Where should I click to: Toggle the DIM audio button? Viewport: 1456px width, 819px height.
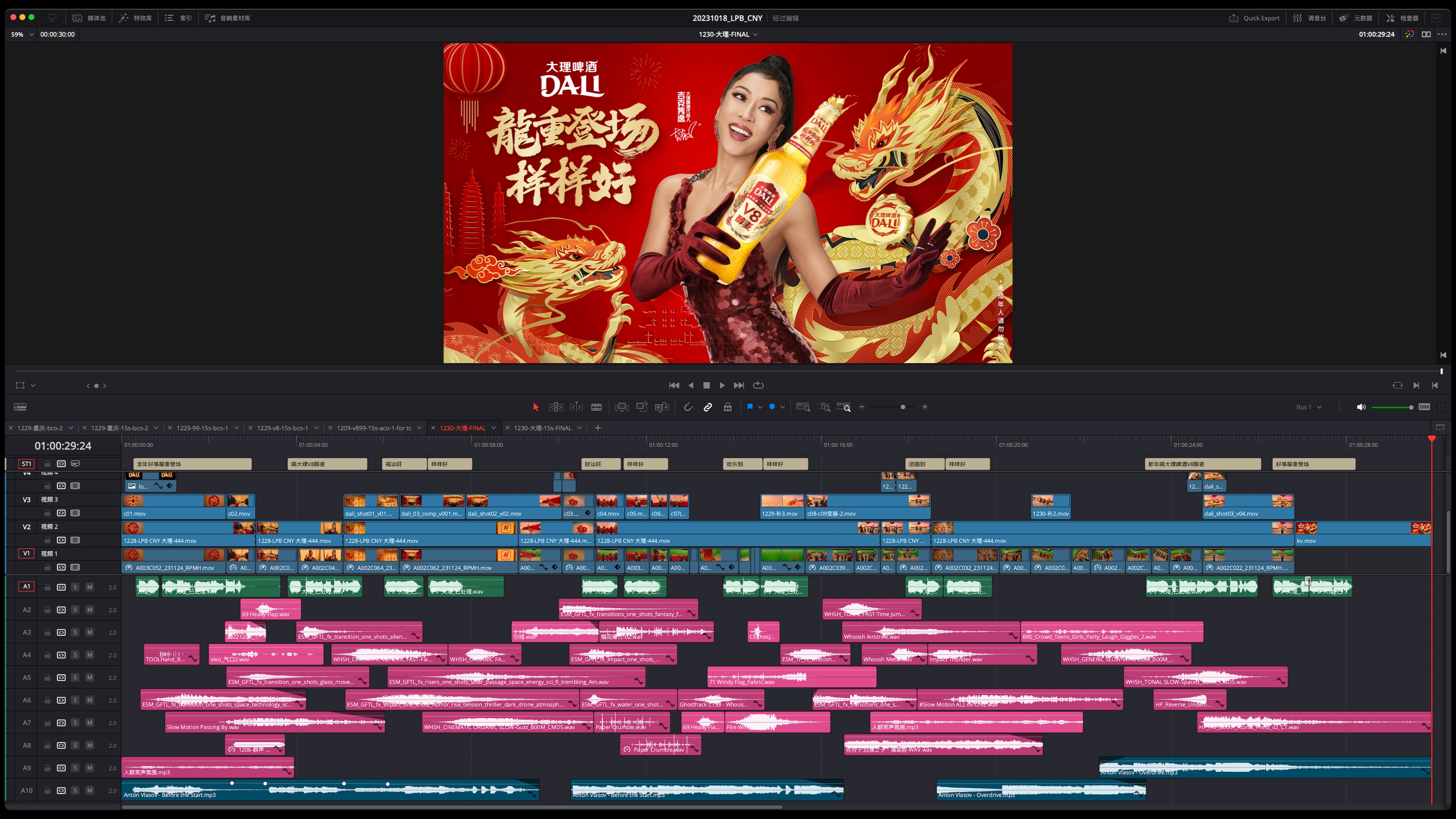(x=1424, y=407)
